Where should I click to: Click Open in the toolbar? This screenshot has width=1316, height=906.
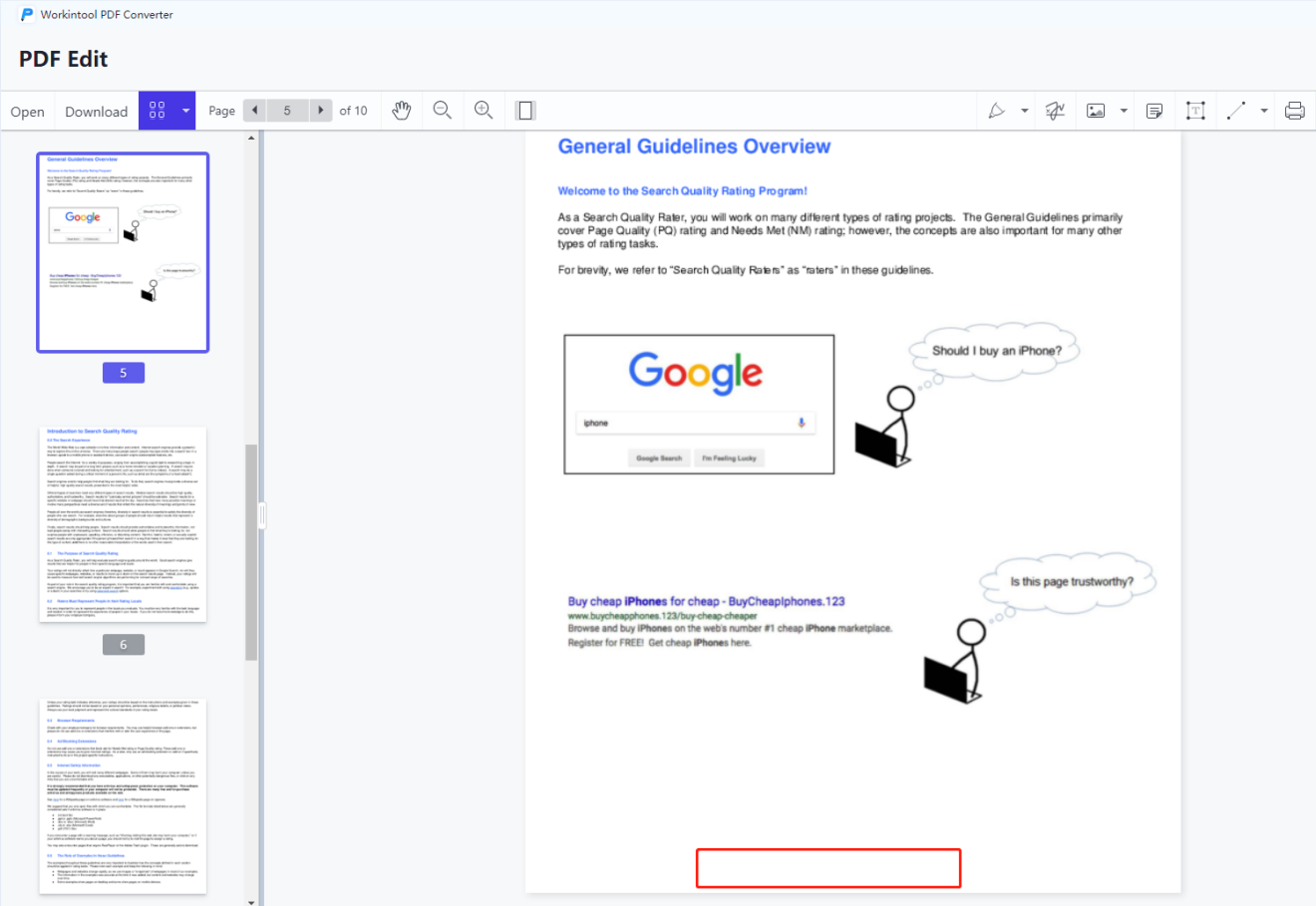27,112
